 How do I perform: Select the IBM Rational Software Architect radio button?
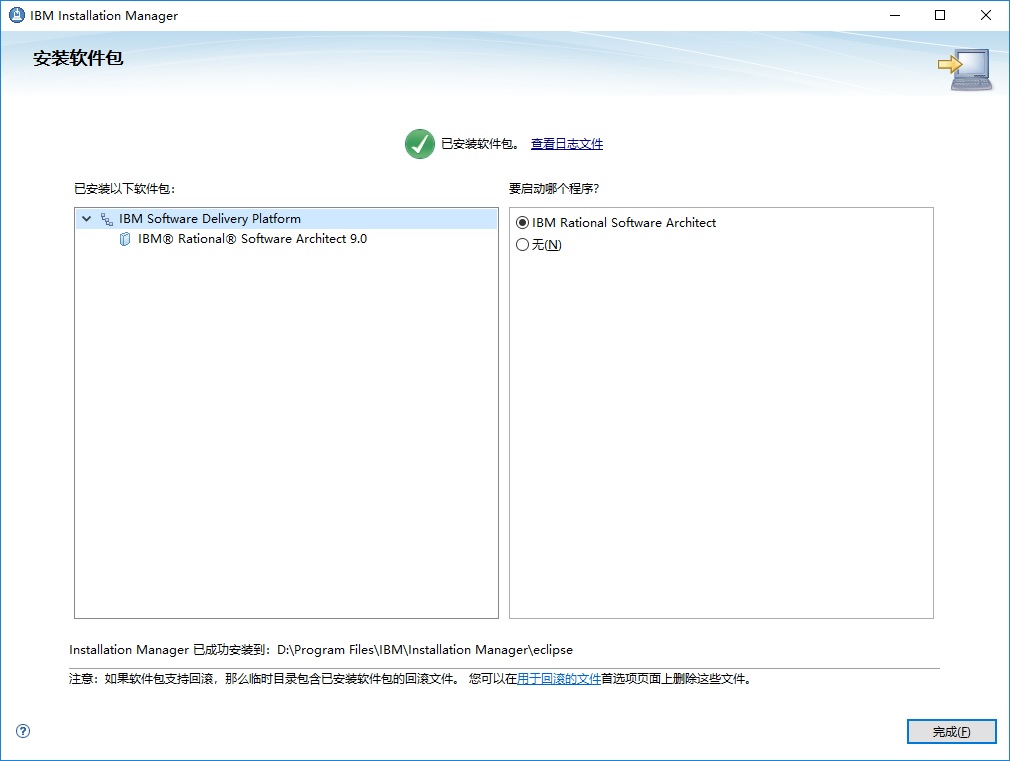pyautogui.click(x=522, y=222)
